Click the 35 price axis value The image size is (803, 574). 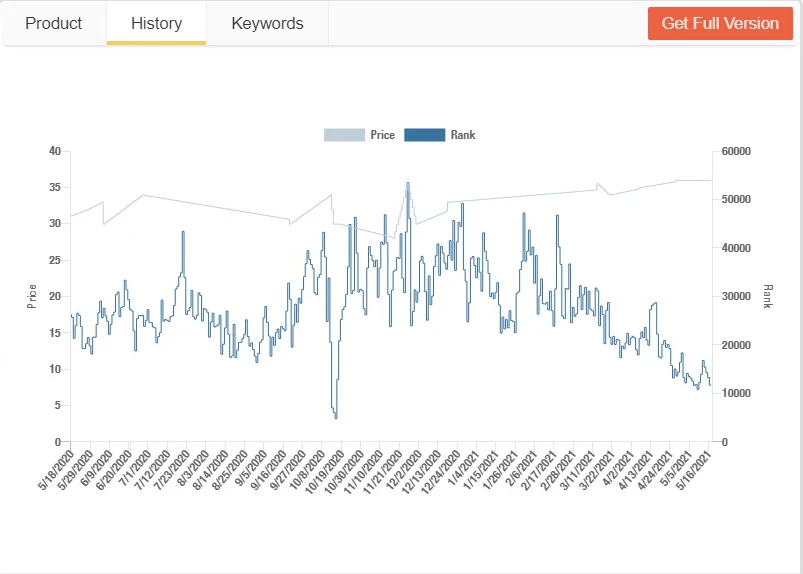[x=55, y=187]
